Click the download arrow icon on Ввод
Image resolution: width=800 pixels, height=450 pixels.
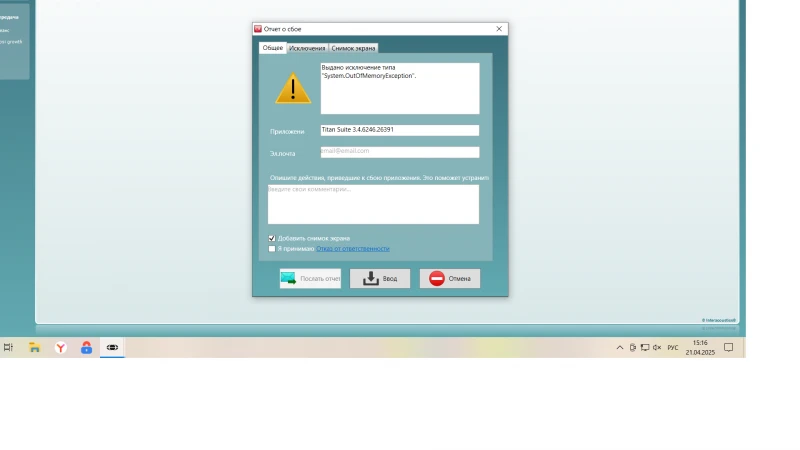(x=371, y=278)
